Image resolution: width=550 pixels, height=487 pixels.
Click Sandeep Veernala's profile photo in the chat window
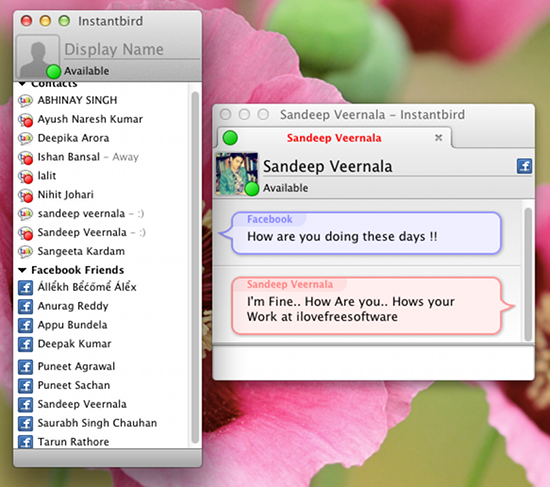pyautogui.click(x=237, y=173)
